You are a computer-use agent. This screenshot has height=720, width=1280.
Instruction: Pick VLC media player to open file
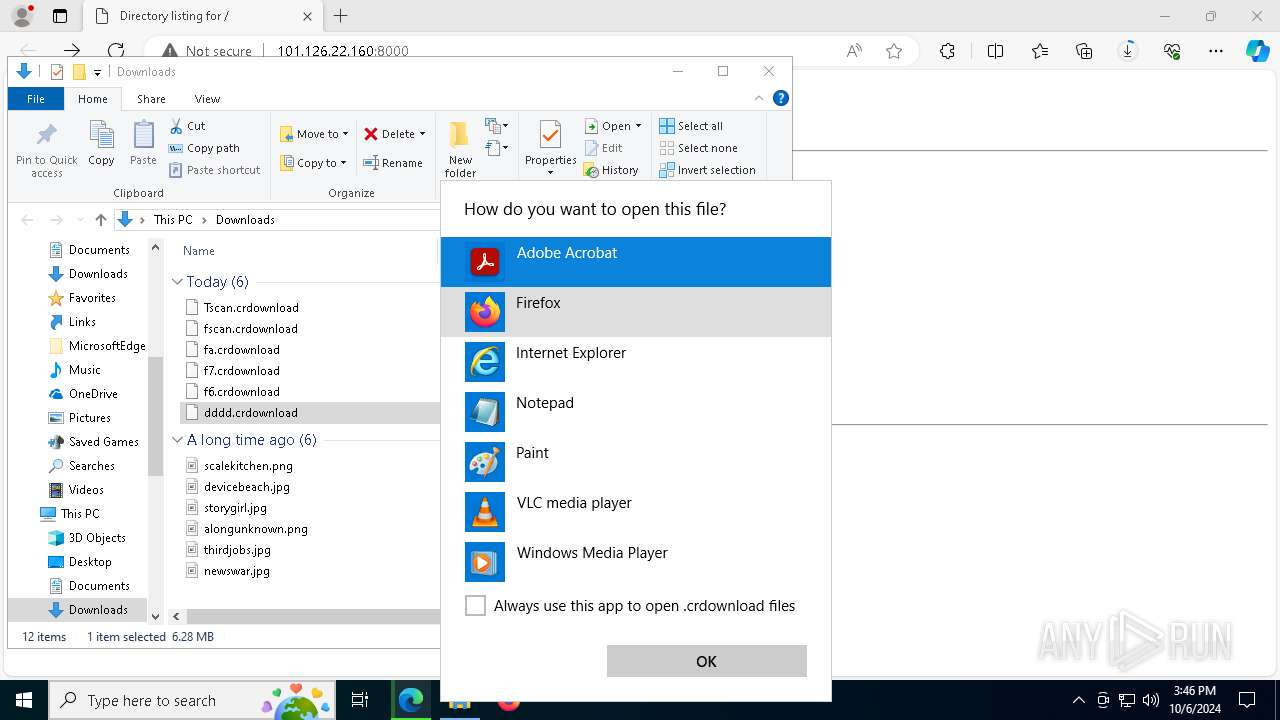pos(635,512)
